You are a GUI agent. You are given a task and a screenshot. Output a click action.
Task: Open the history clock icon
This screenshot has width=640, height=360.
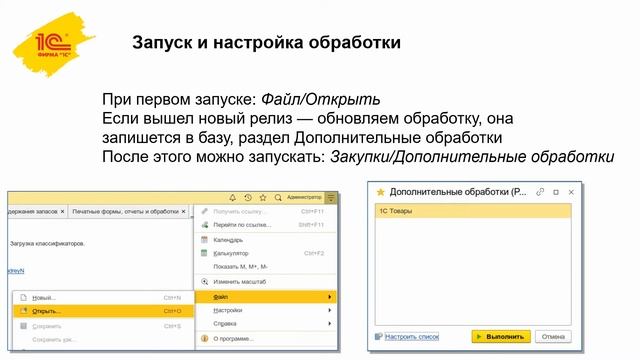coord(248,198)
